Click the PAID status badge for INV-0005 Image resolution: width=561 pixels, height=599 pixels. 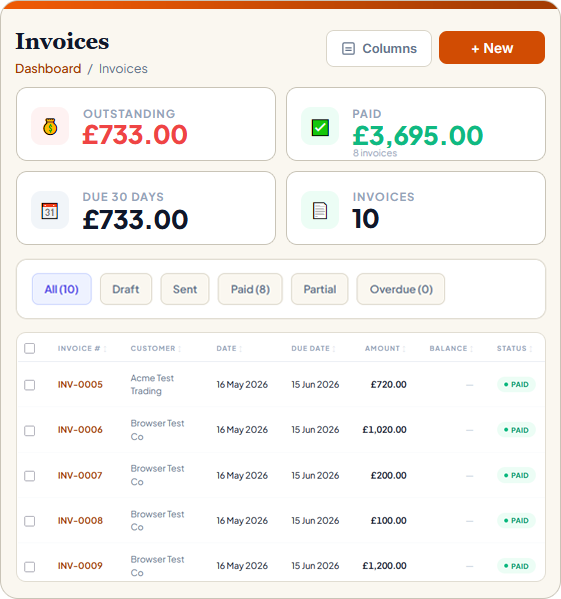point(516,384)
